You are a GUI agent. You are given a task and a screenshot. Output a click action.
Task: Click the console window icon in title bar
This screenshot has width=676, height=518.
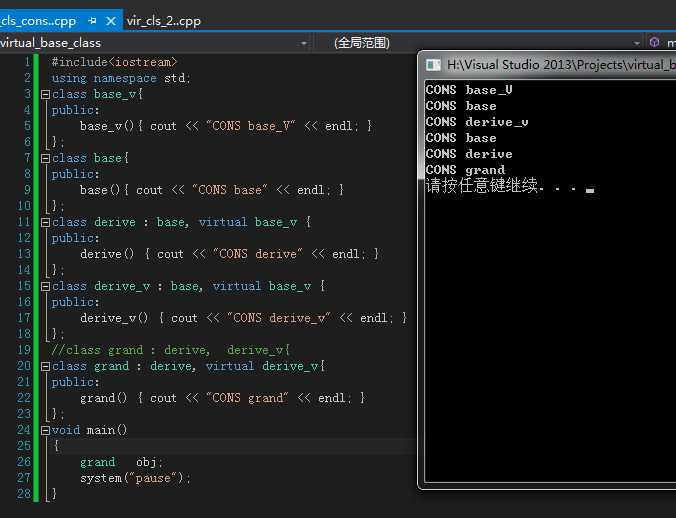pyautogui.click(x=433, y=65)
